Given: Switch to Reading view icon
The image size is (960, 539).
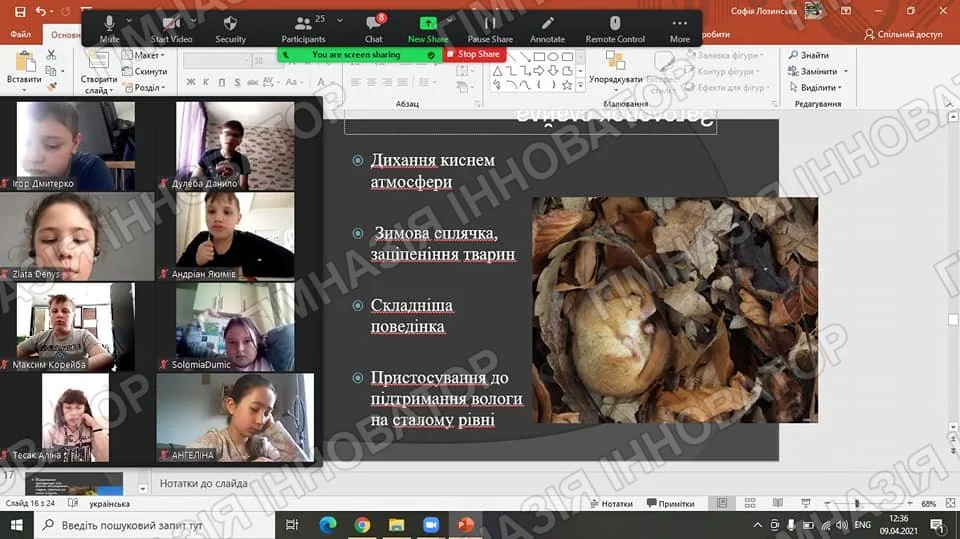Looking at the screenshot, I should [x=778, y=503].
